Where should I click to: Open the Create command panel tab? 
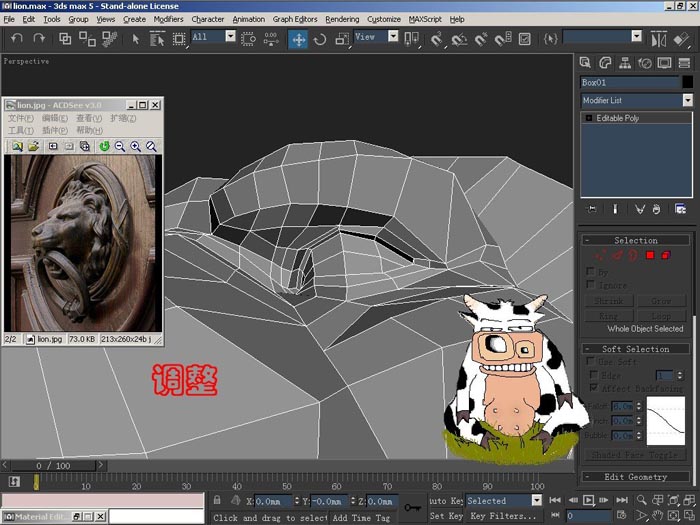click(x=585, y=63)
